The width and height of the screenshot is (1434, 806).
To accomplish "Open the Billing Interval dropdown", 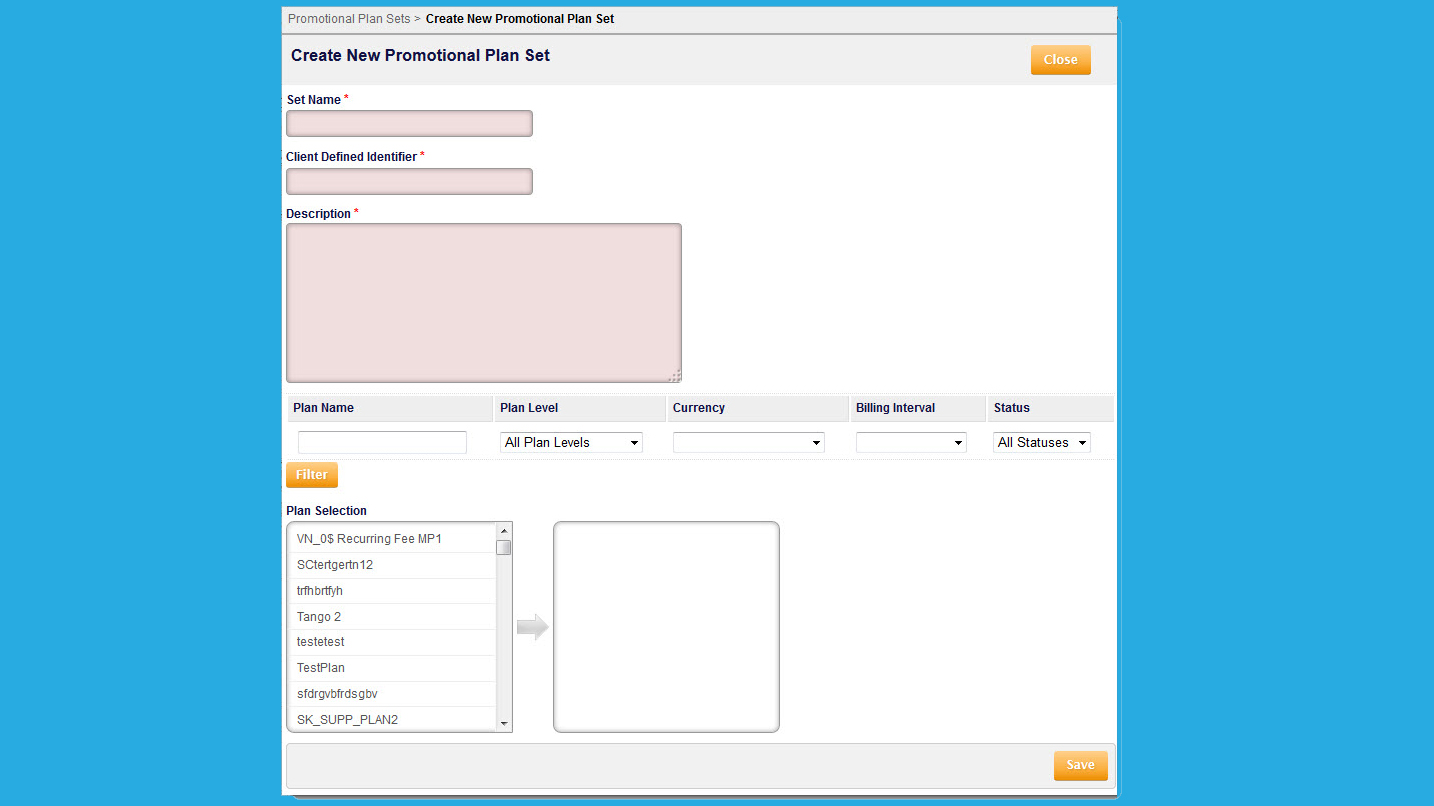I will click(911, 442).
